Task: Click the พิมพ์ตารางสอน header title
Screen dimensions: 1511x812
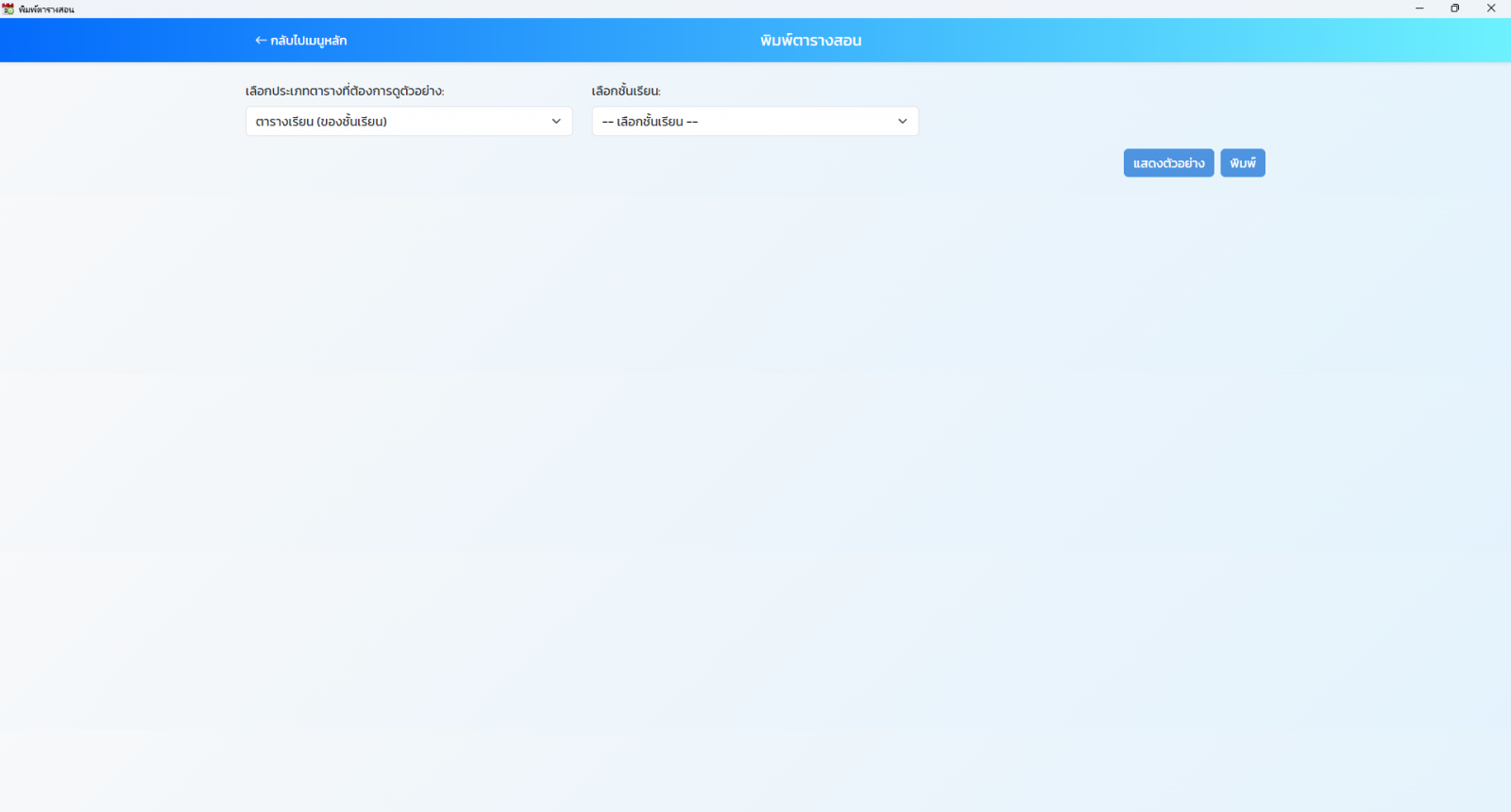Action: pos(810,41)
